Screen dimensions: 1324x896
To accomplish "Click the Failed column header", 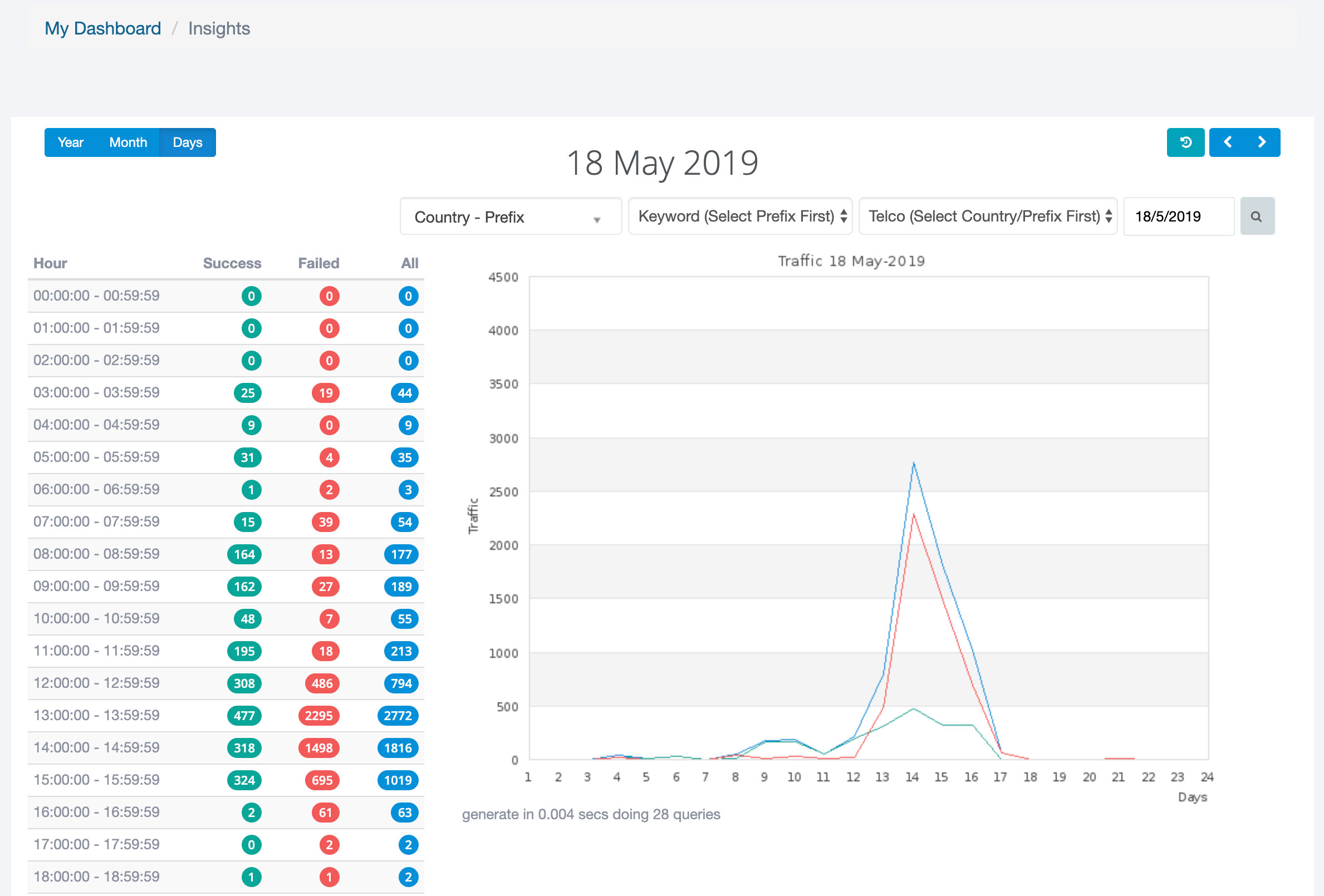I will [318, 263].
